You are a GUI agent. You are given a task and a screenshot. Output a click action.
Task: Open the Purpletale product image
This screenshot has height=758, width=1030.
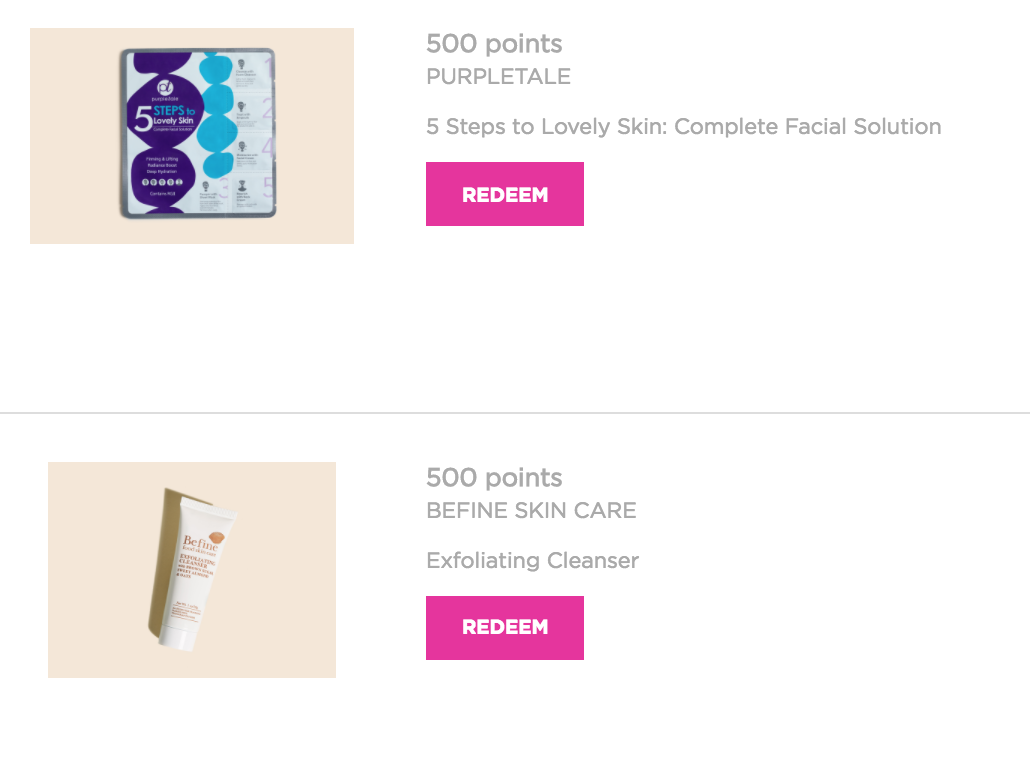click(x=192, y=135)
